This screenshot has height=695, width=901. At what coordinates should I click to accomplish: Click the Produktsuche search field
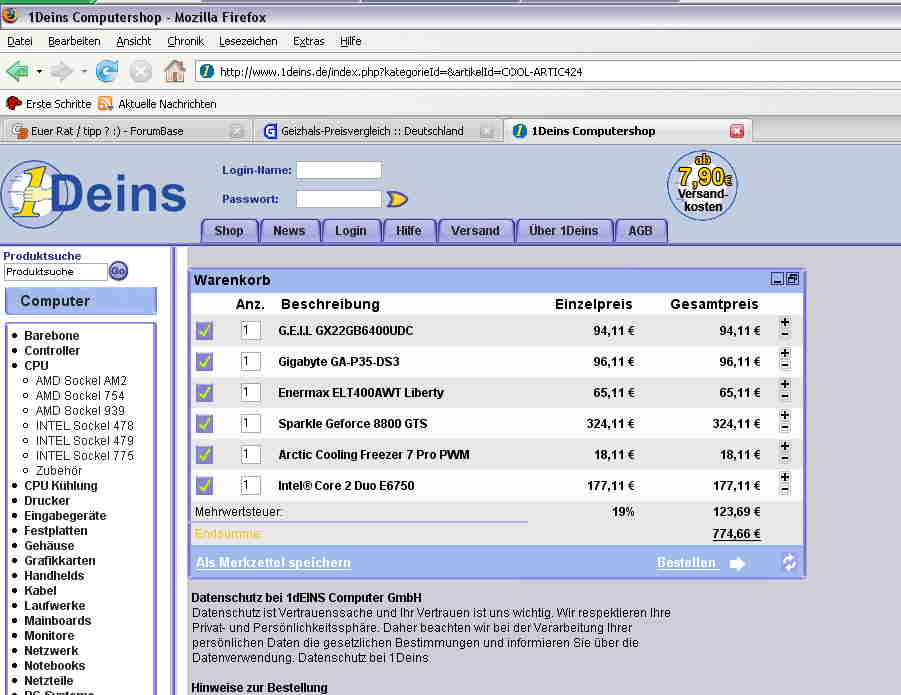point(55,272)
